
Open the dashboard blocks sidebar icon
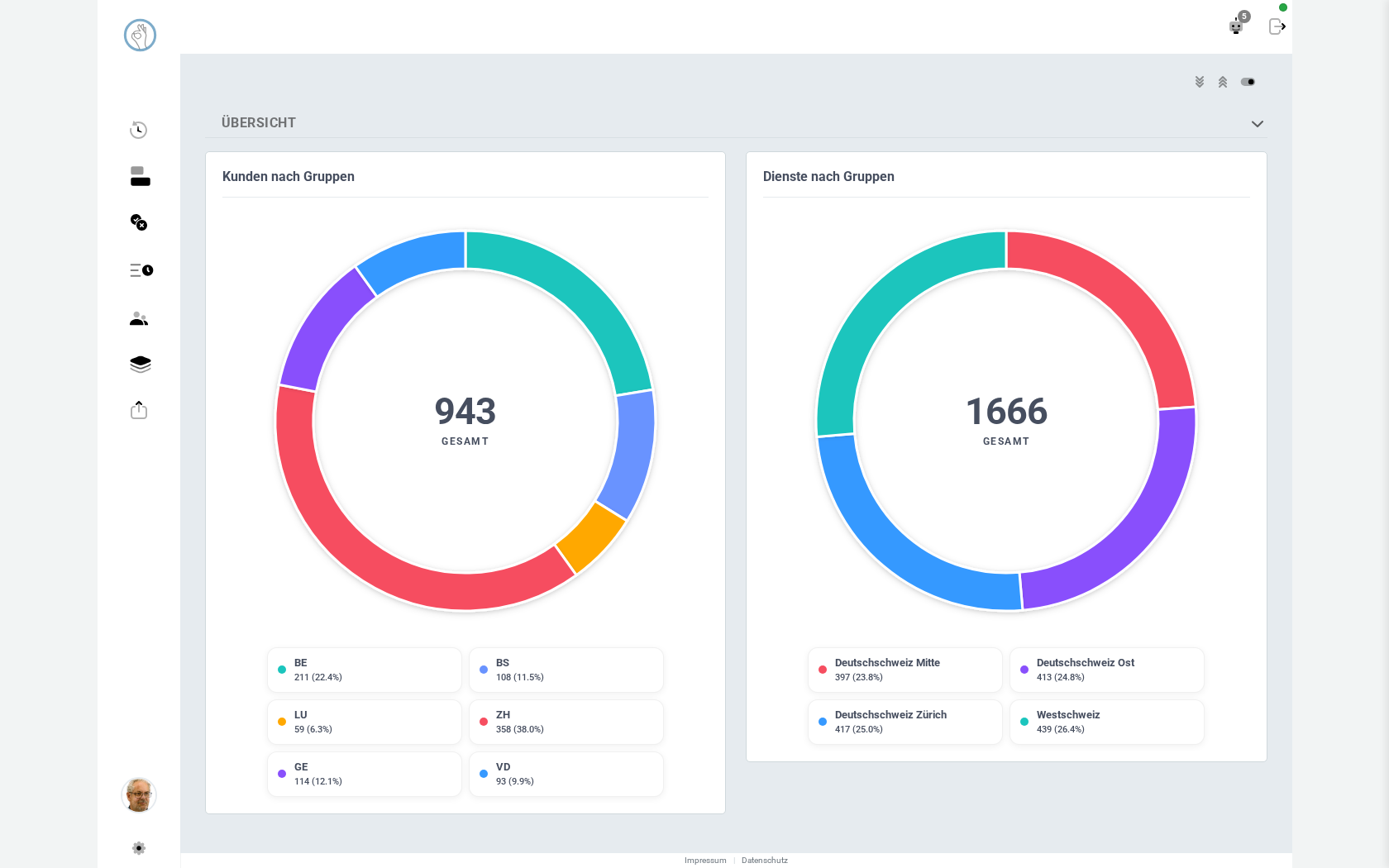pos(140,176)
